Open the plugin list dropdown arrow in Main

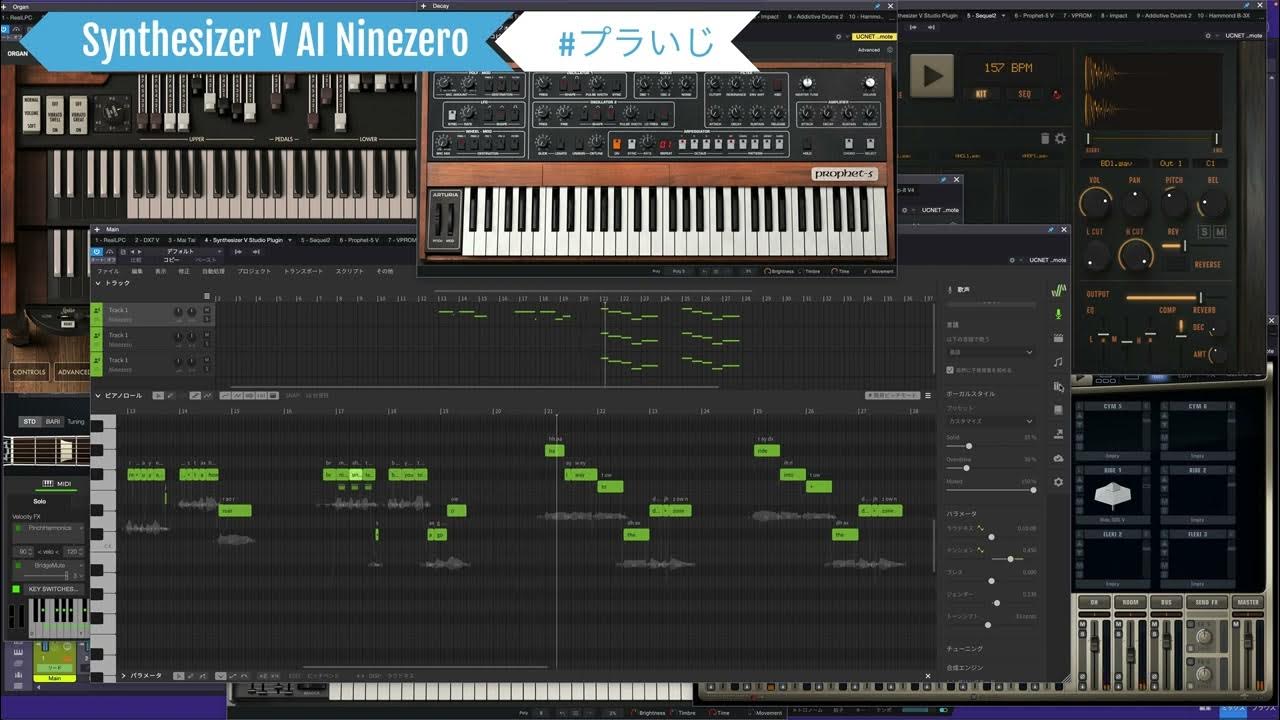coord(290,240)
